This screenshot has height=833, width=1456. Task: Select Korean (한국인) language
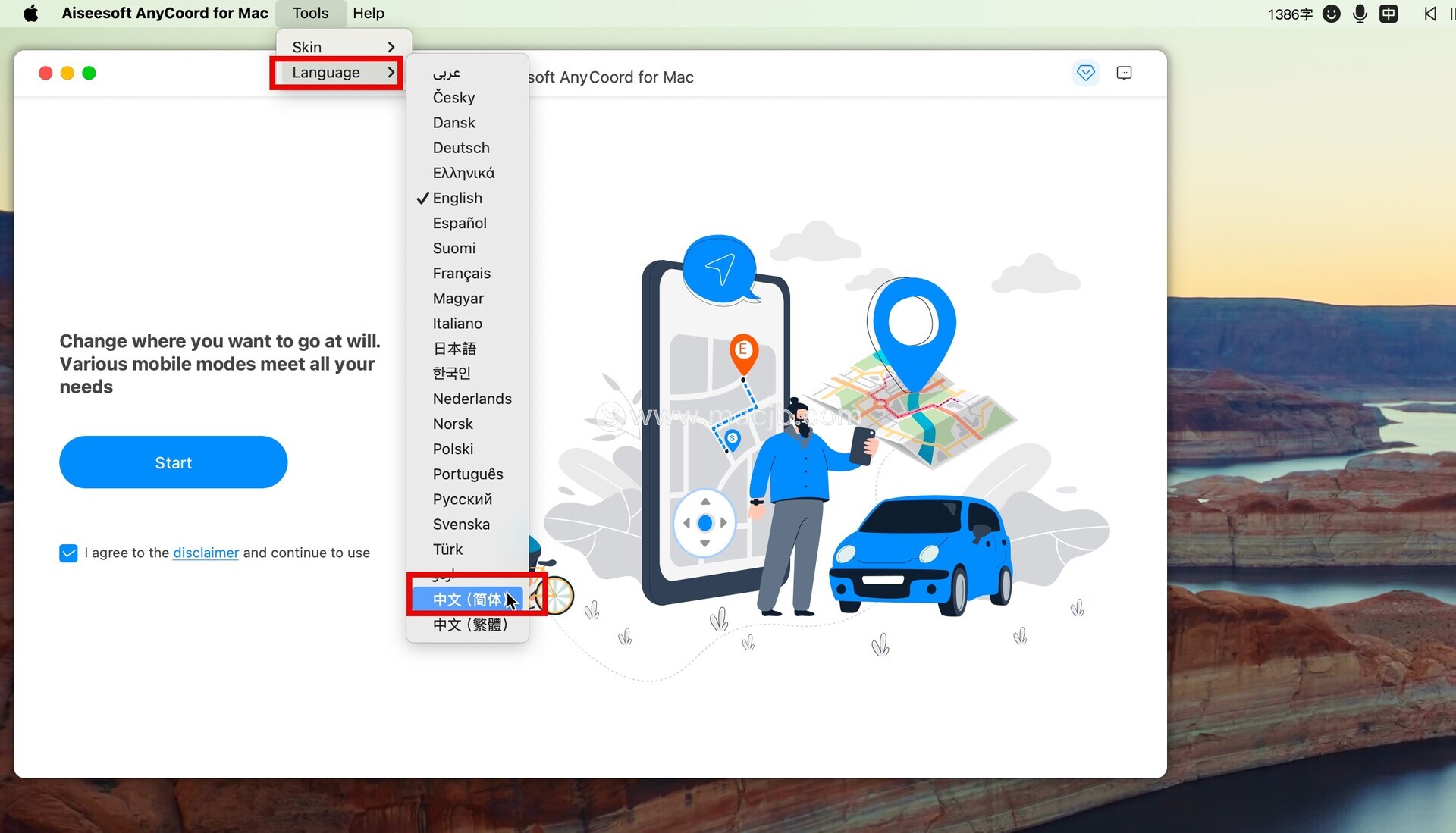tap(467, 373)
